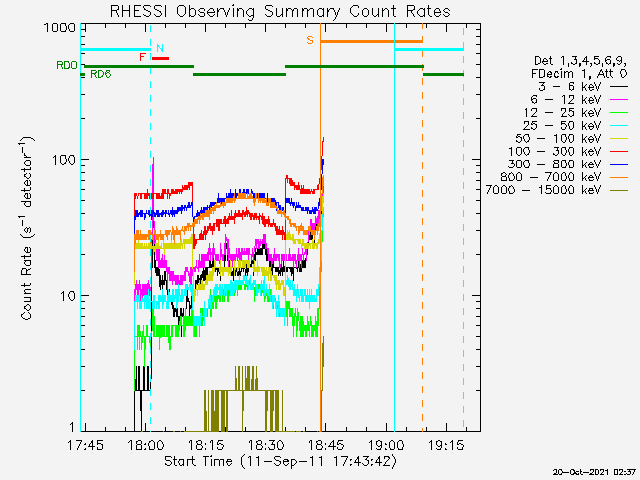
Task: Click the orange 'S' SAA marker label
Action: [x=310, y=40]
